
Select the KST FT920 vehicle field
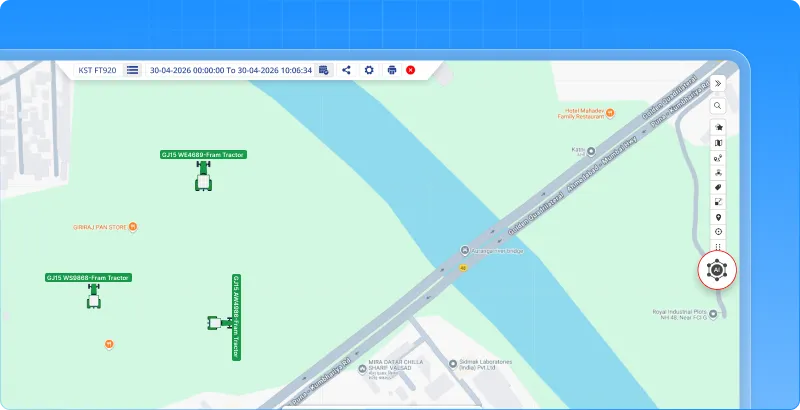pyautogui.click(x=97, y=70)
